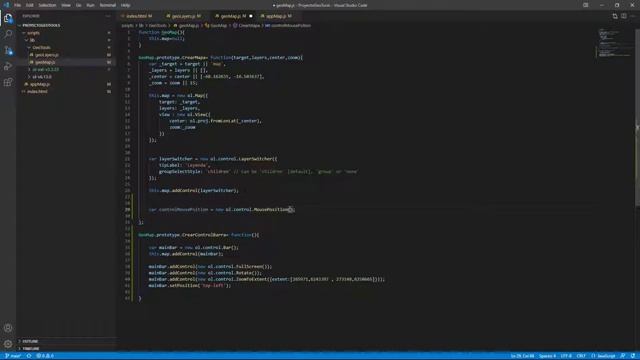Click the open changes icon in editor toolbar
Viewport: 640px width, 360px height.
pos(615,16)
